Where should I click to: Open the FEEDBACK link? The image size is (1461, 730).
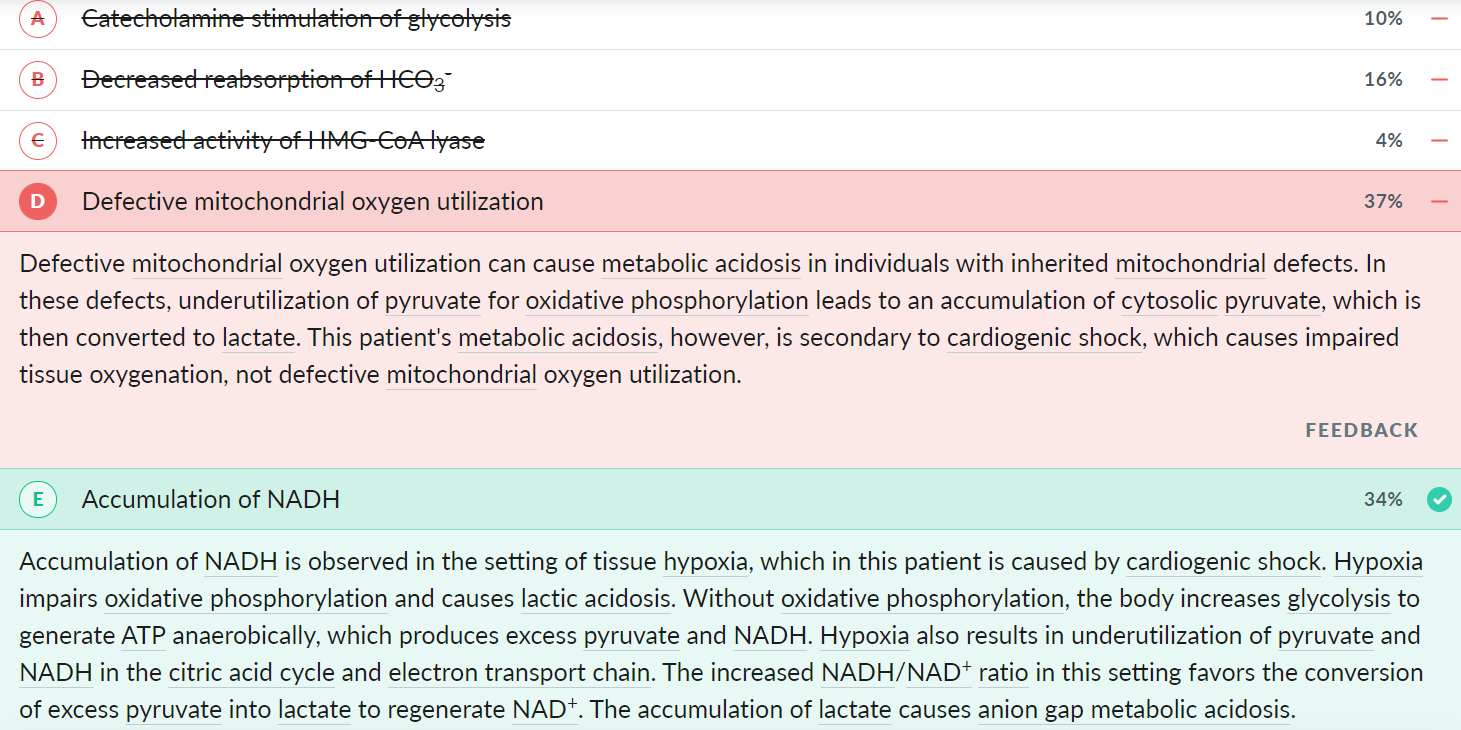[1361, 430]
